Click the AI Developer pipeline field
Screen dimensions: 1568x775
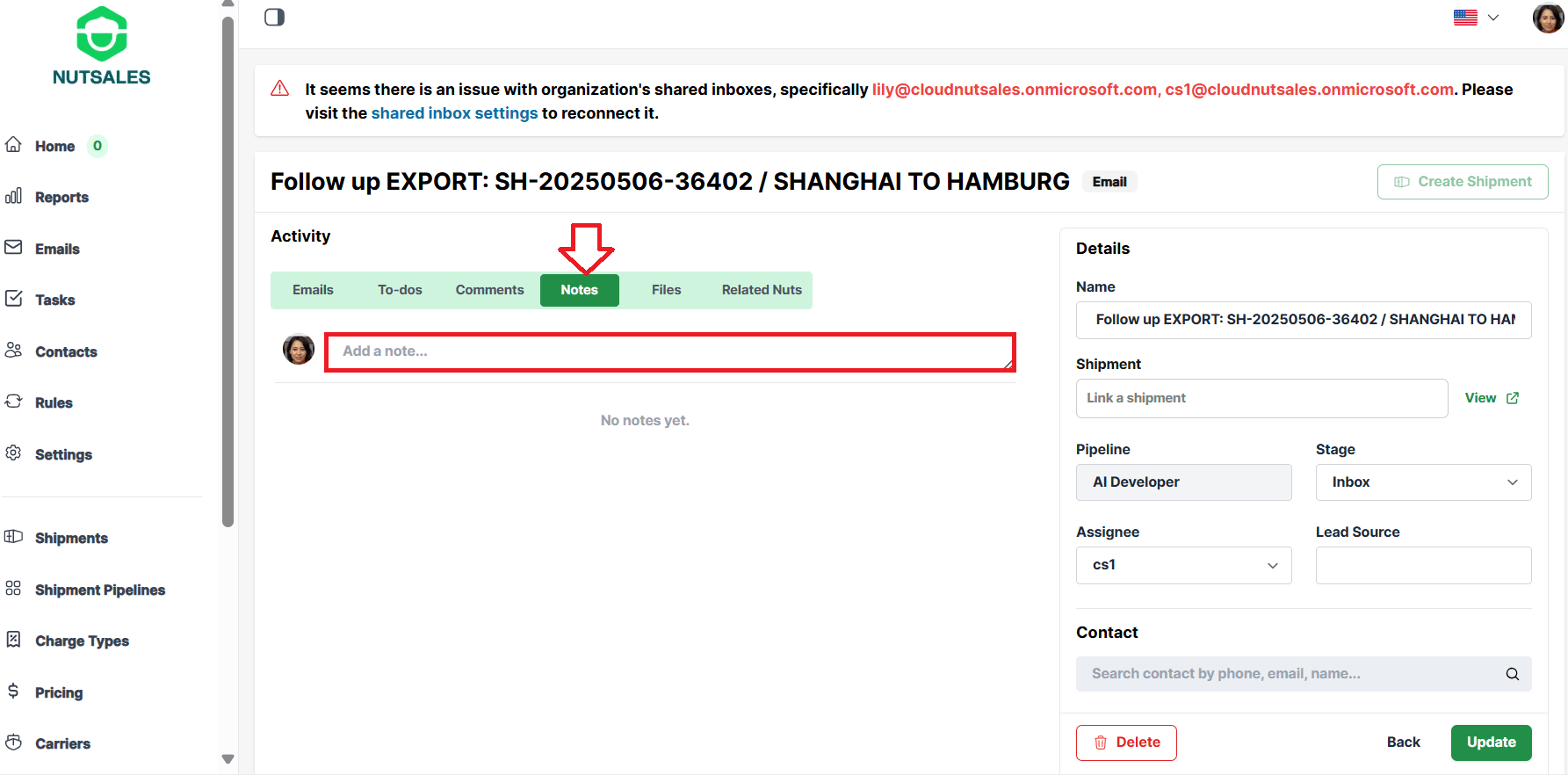pyautogui.click(x=1184, y=482)
